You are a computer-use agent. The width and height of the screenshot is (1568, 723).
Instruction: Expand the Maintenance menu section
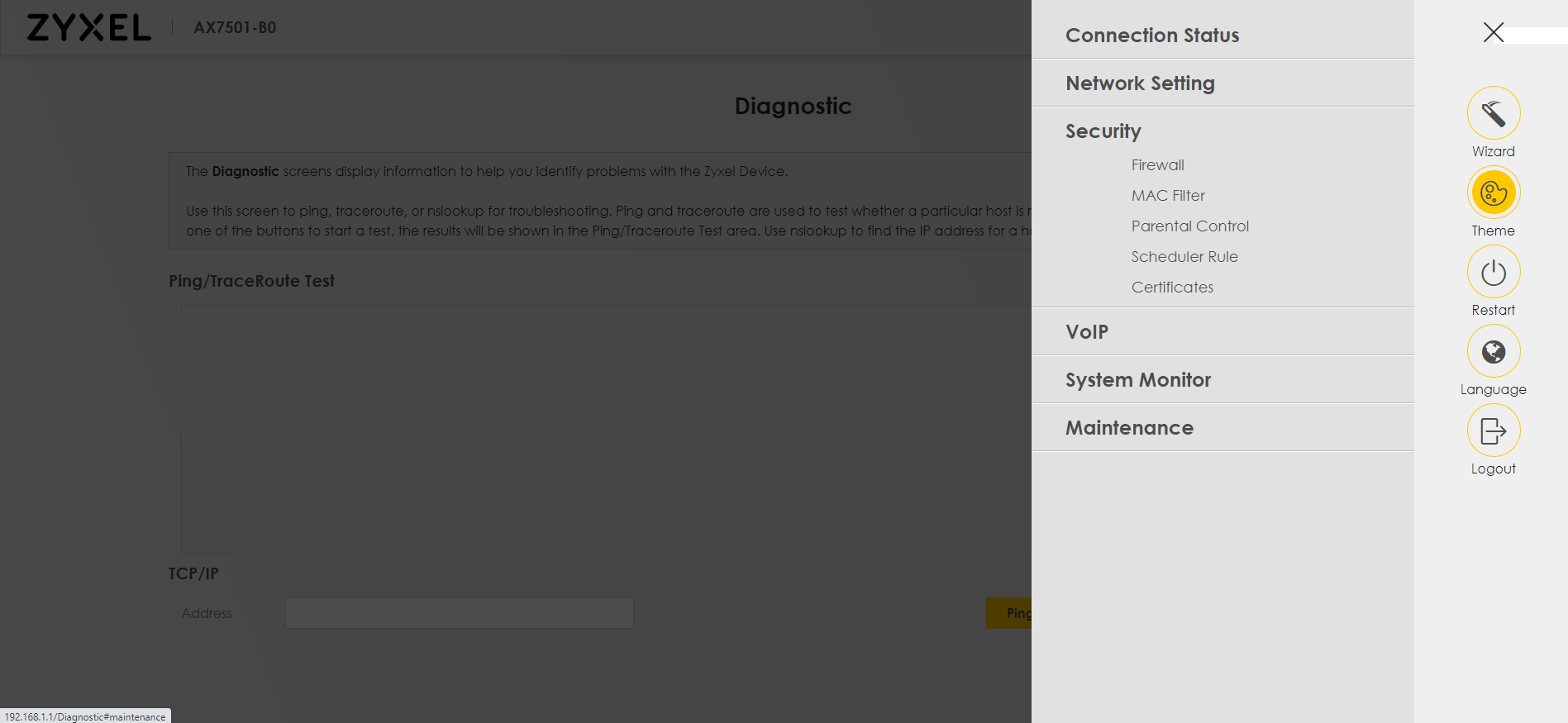[1128, 428]
